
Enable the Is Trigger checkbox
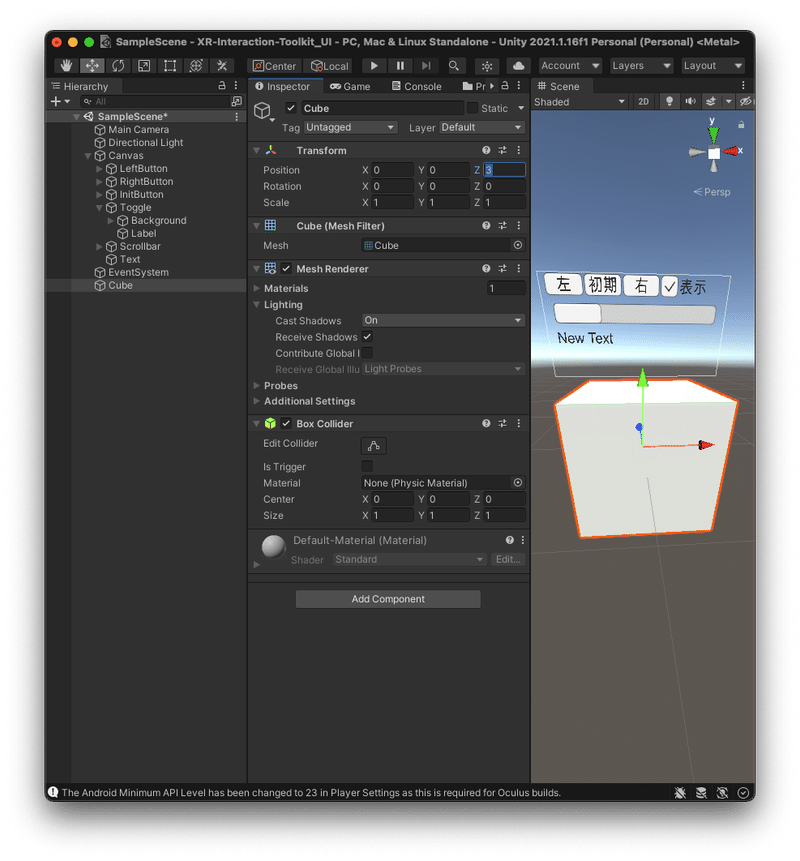(368, 466)
